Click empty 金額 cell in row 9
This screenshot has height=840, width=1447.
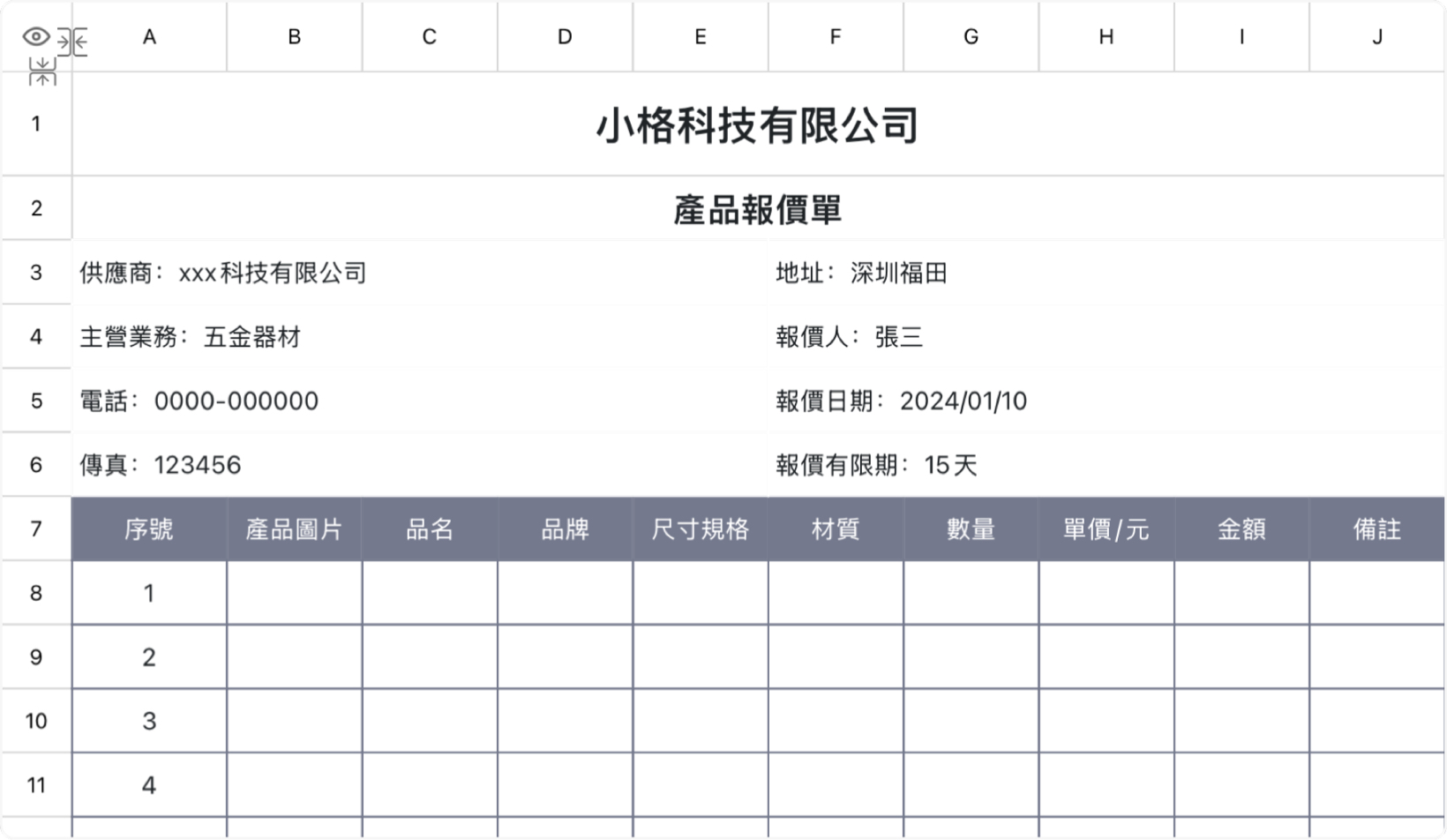pos(1241,657)
